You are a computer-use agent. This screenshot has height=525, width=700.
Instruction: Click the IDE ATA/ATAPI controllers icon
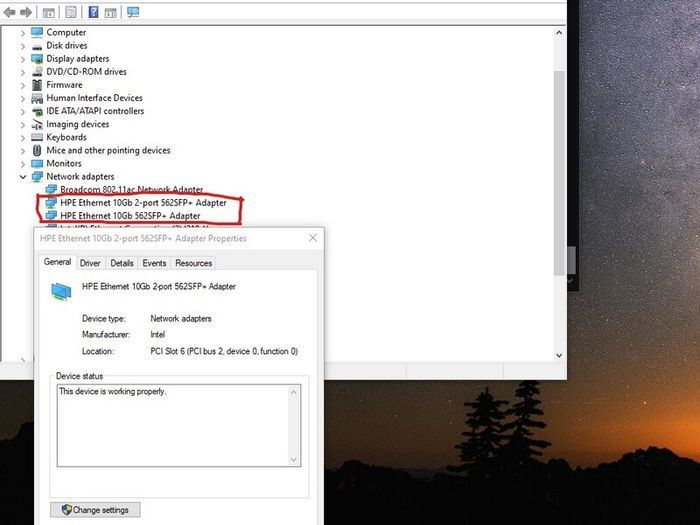[37, 111]
